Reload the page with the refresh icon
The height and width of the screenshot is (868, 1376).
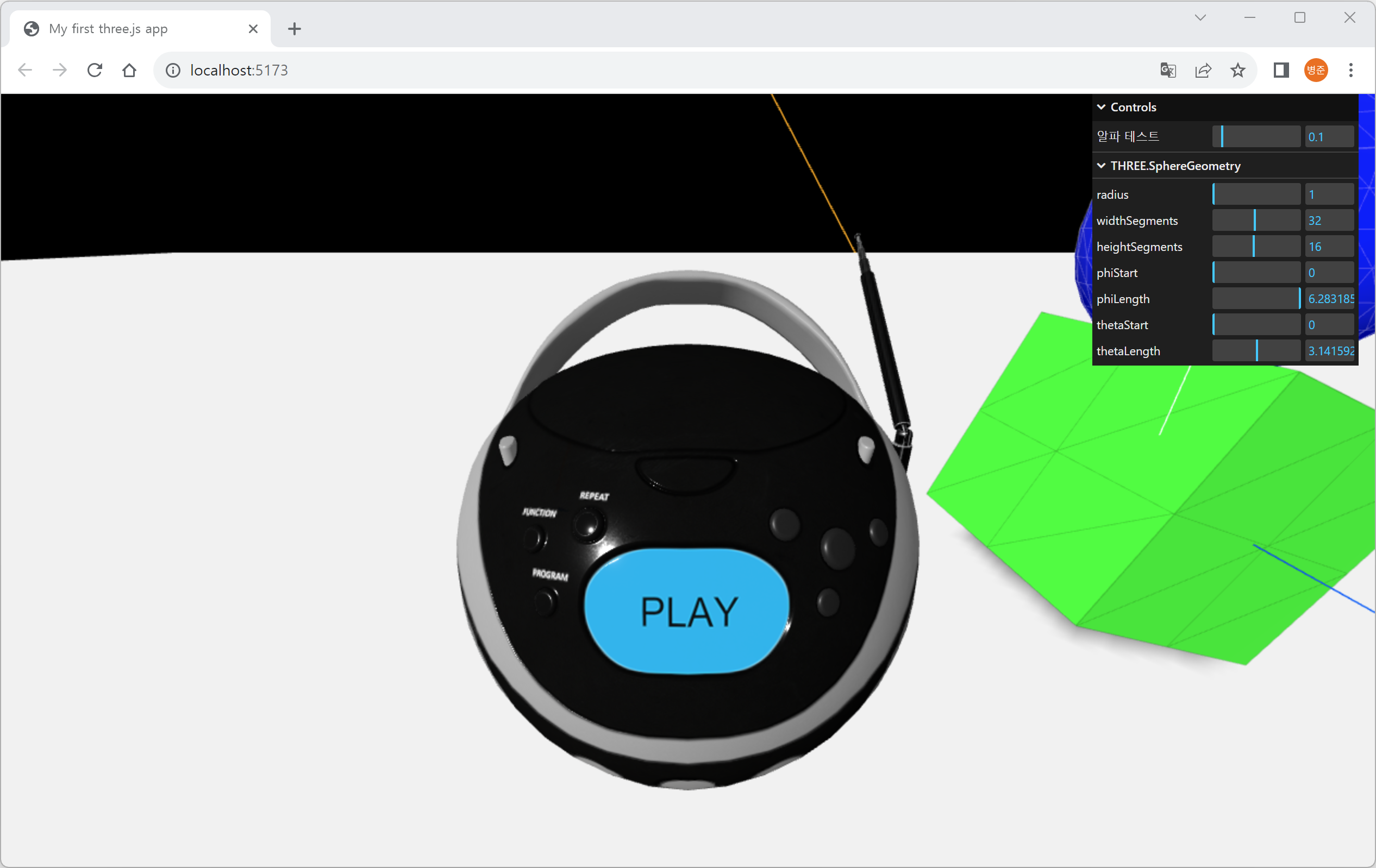pos(95,70)
